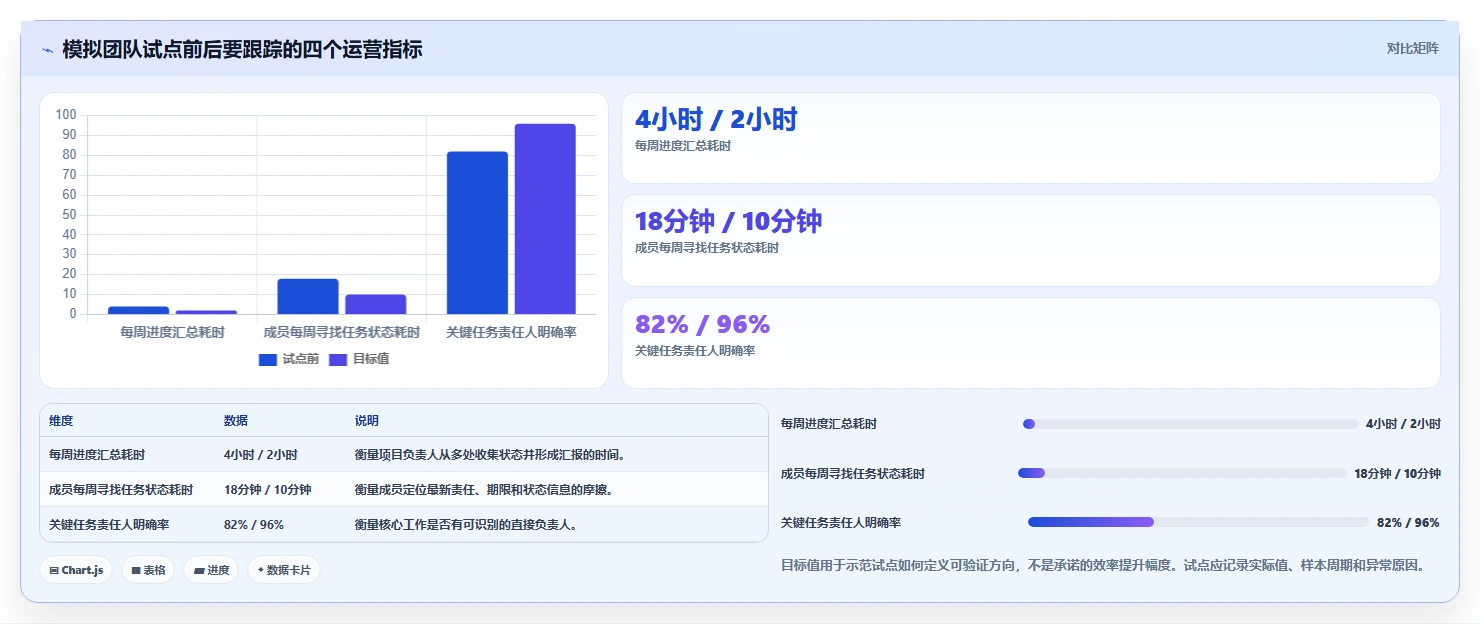This screenshot has width=1480, height=624.
Task: Click 成员每周寻找任务状态耗时 caption in the second card
Action: (x=707, y=248)
